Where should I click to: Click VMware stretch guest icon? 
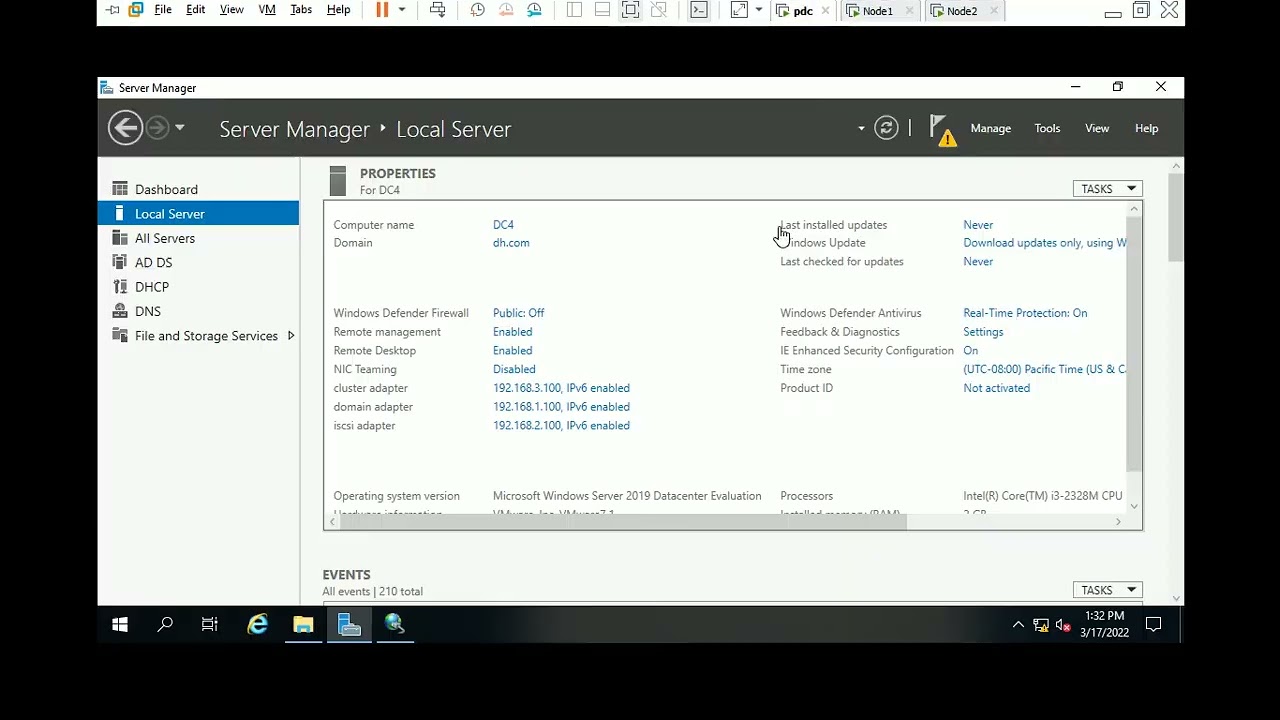[x=739, y=10]
